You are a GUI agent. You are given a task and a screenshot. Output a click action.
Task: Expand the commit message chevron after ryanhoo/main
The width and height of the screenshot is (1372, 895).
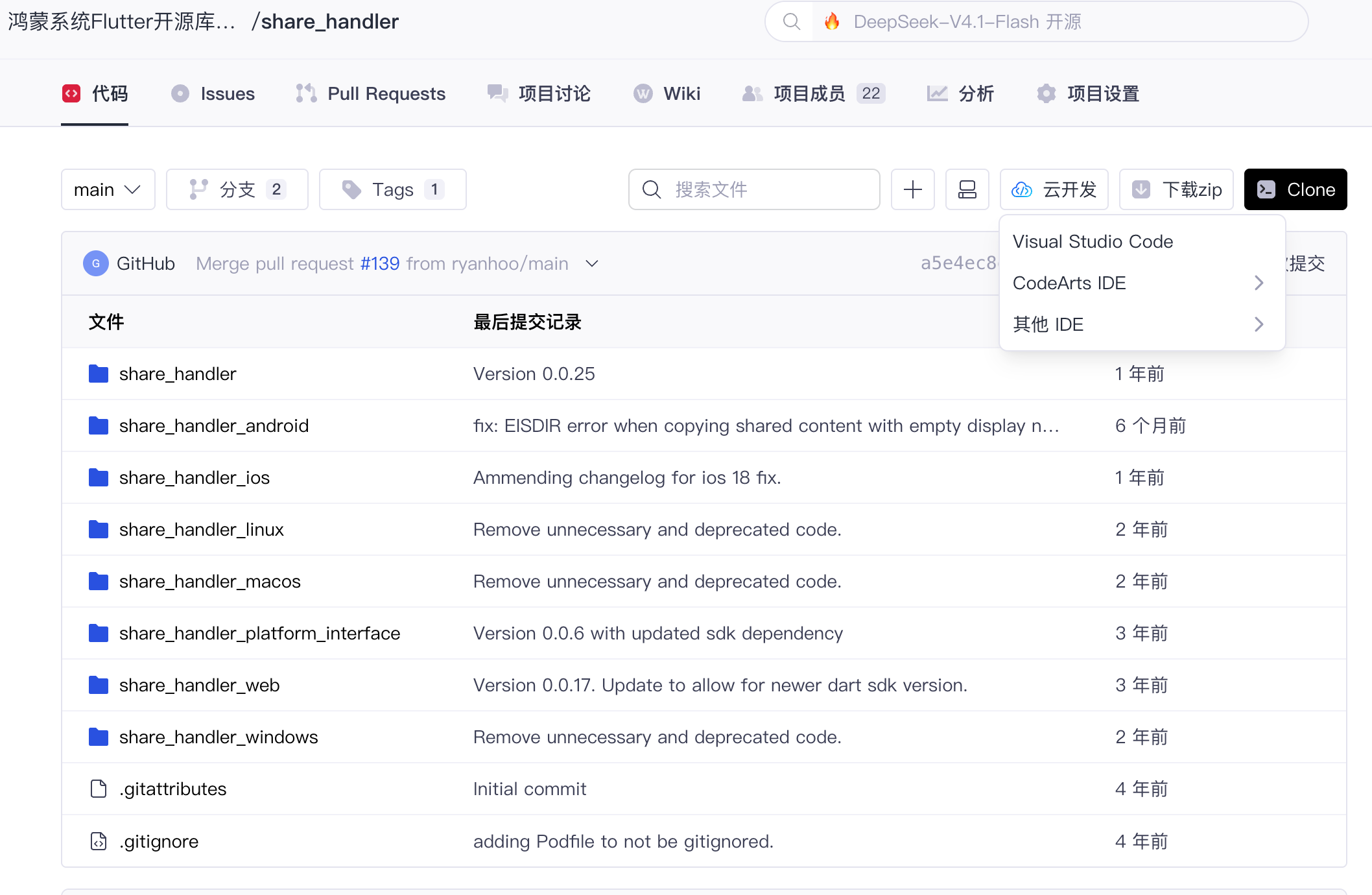tap(591, 263)
